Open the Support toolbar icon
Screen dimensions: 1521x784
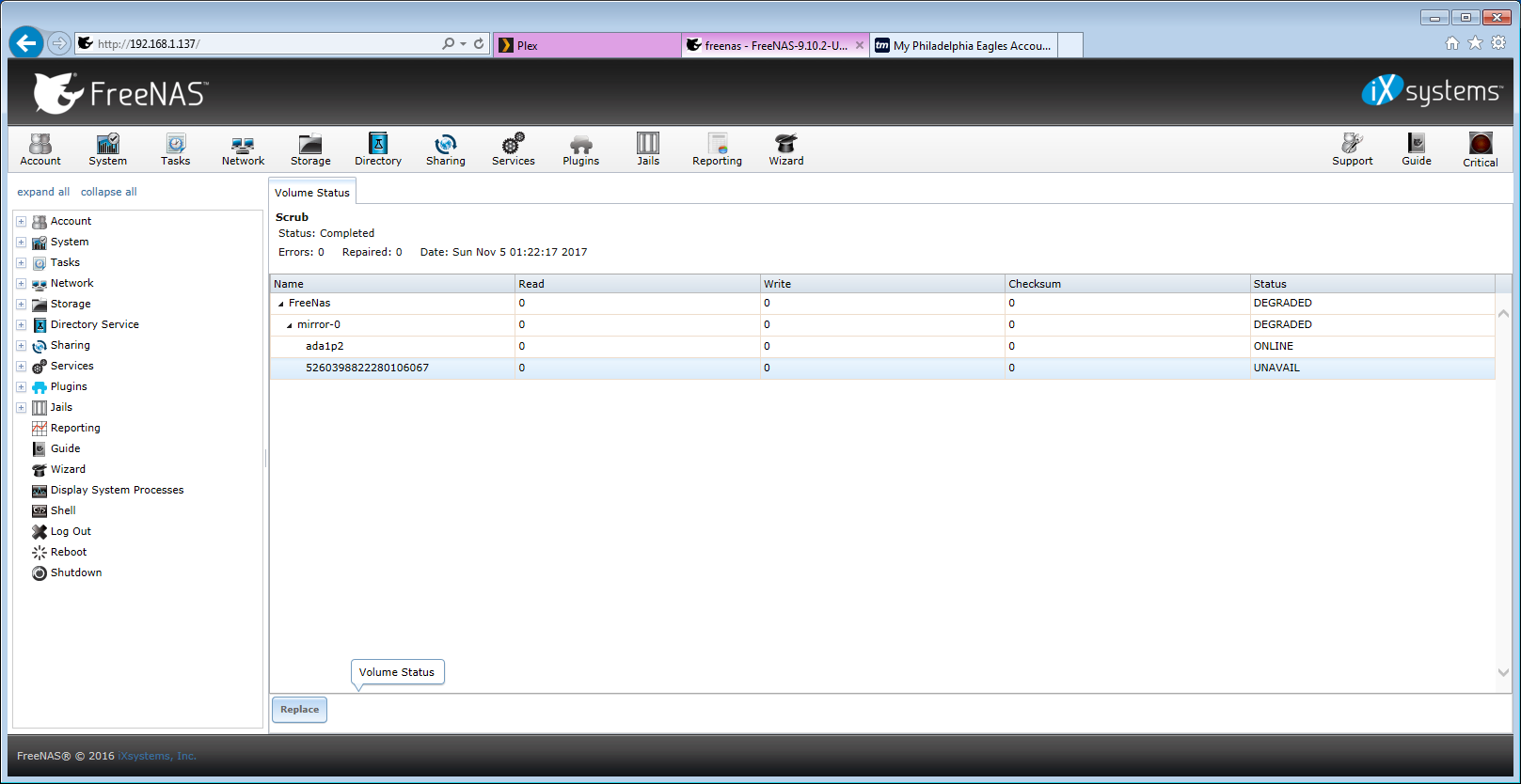tap(1353, 149)
